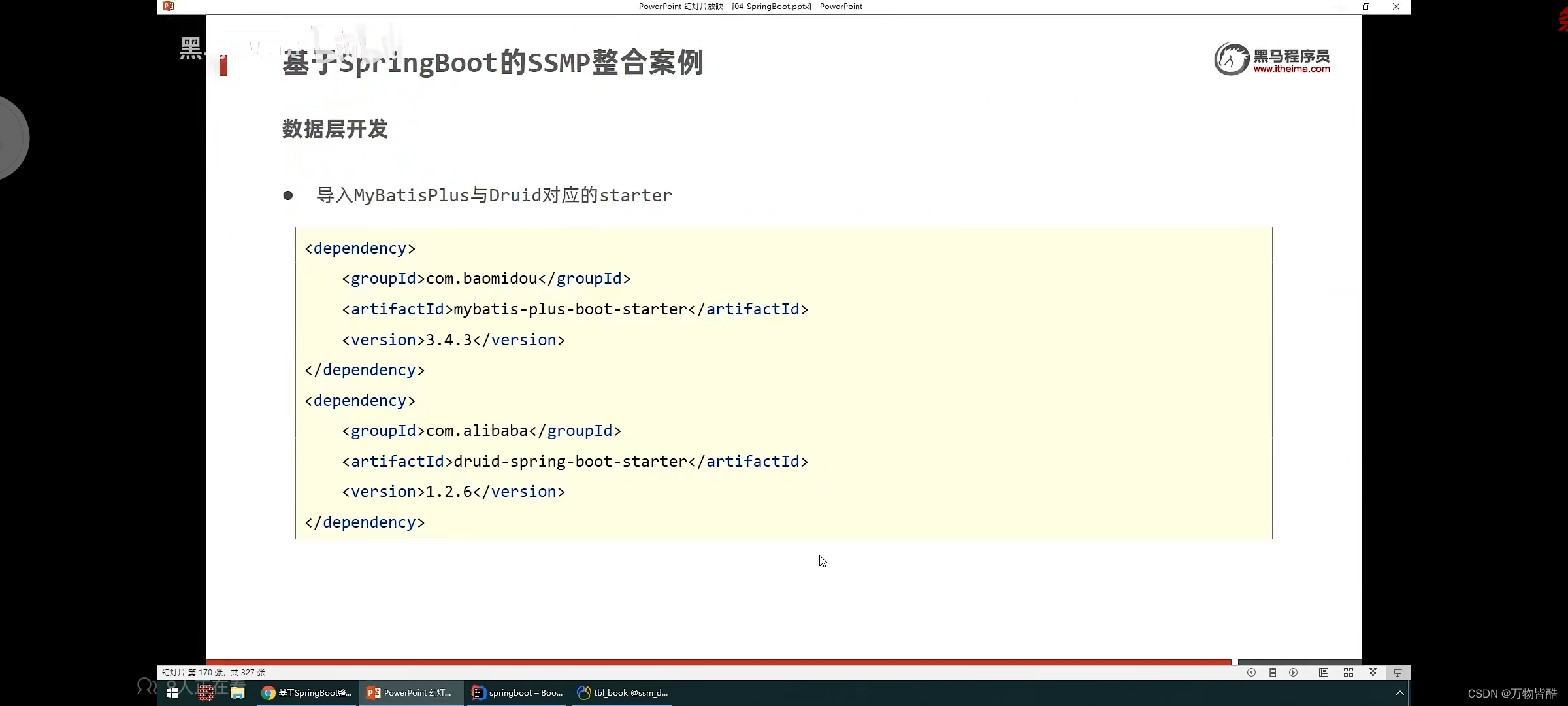Viewport: 1568px width, 706px height.
Task: Open the Windows Start menu
Action: coord(172,692)
